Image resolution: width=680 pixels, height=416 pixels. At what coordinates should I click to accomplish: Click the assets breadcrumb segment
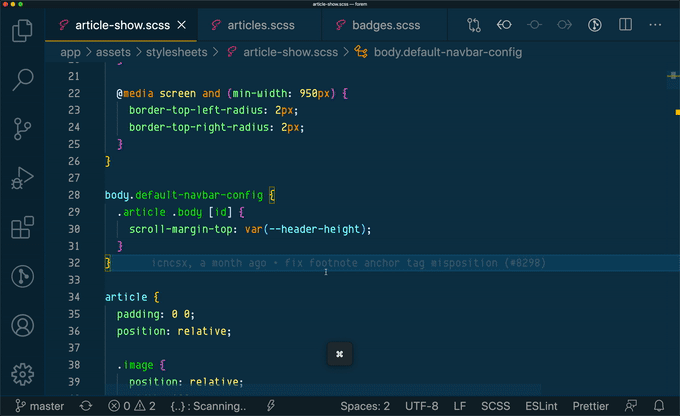click(x=113, y=52)
